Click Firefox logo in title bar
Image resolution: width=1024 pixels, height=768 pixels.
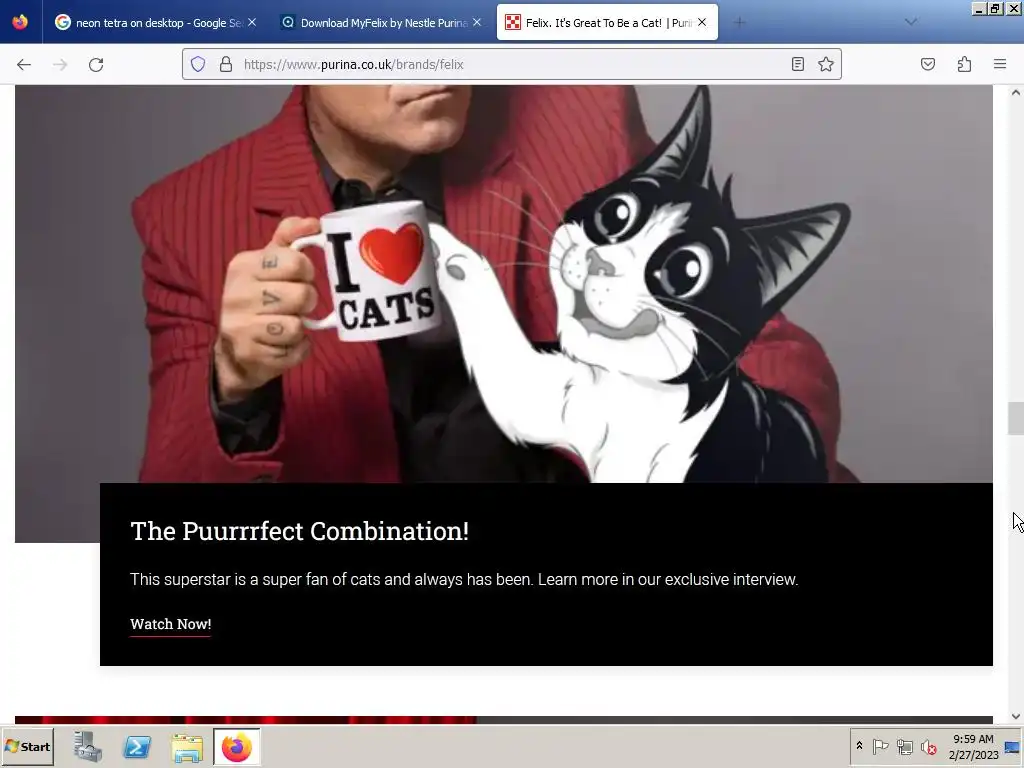pyautogui.click(x=20, y=22)
